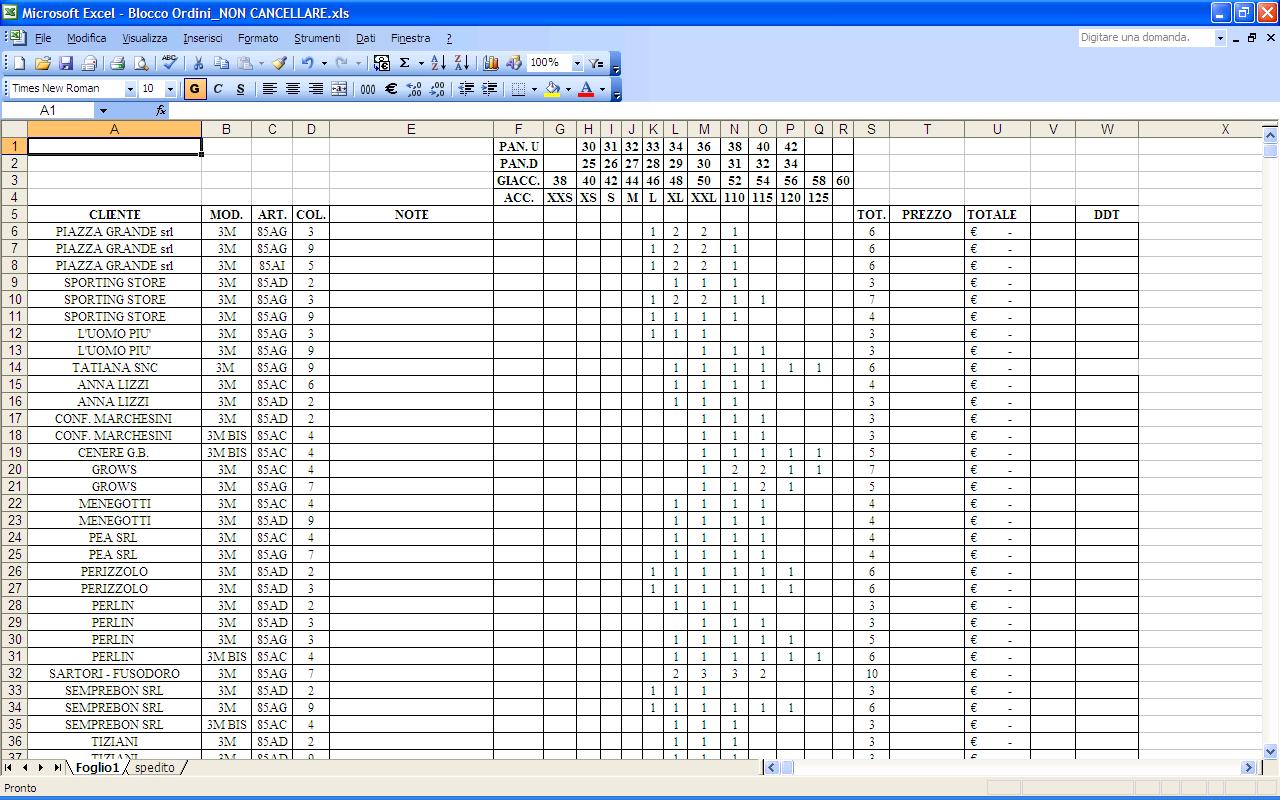The height and width of the screenshot is (800, 1280).
Task: Open the Formato menu
Action: [x=258, y=38]
